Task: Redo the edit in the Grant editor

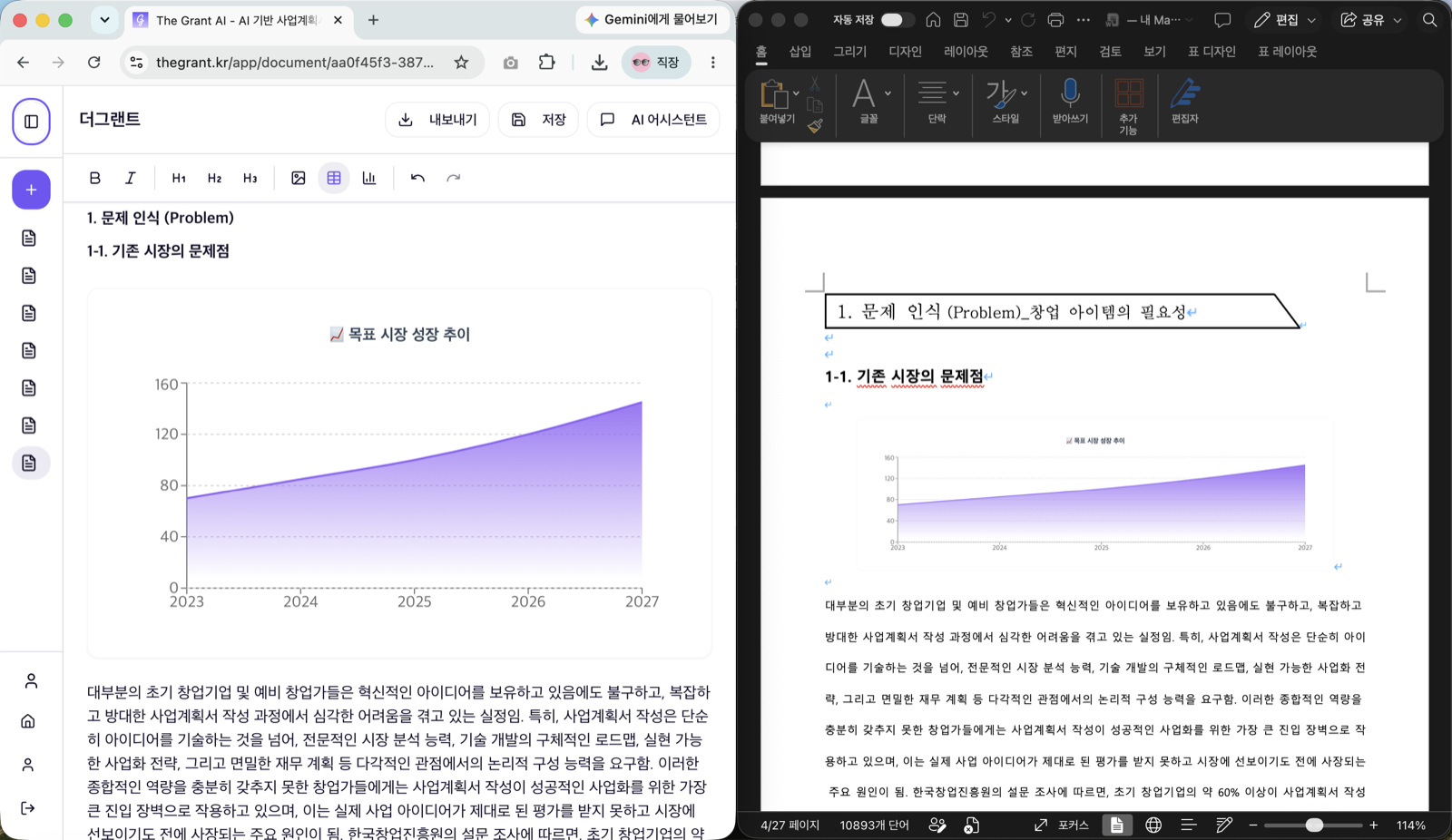Action: click(454, 178)
